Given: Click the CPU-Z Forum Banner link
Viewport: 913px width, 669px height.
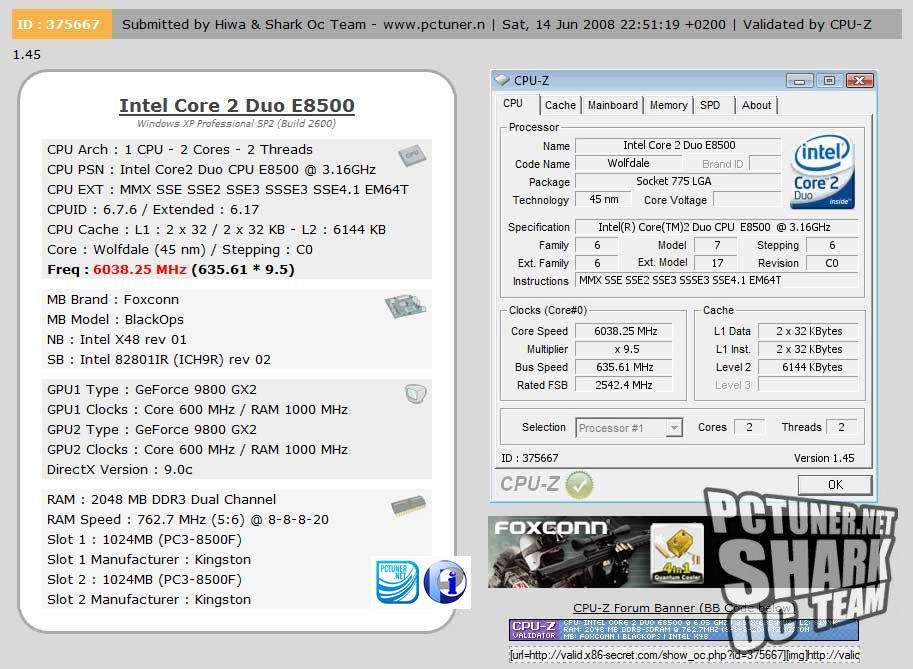Looking at the screenshot, I should point(684,608).
